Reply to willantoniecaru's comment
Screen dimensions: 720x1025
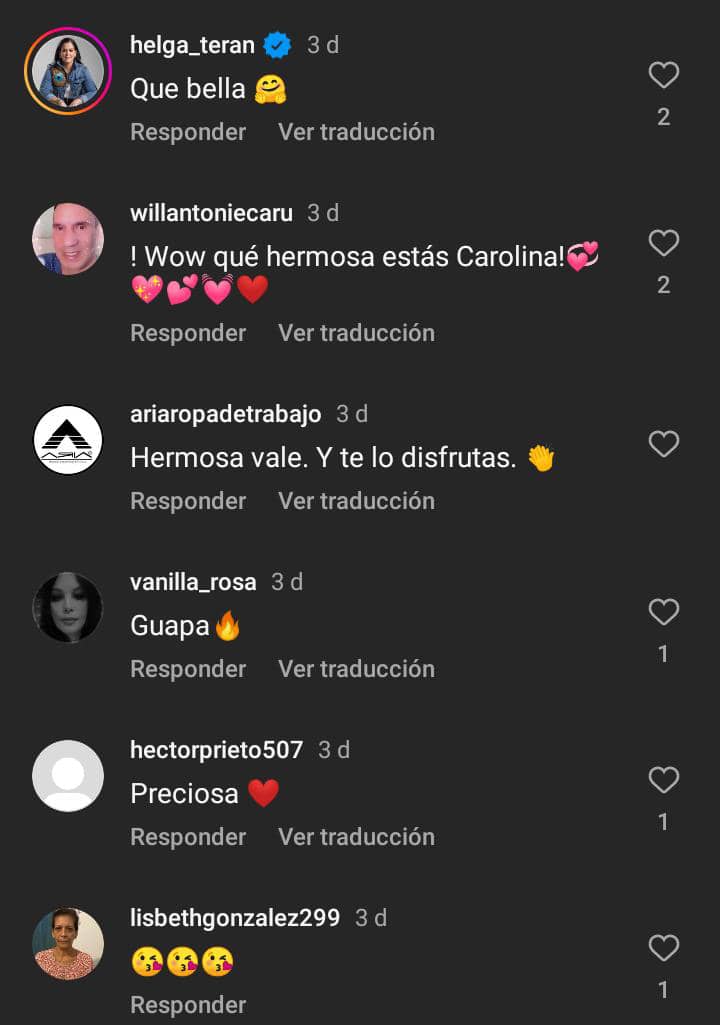coord(188,333)
